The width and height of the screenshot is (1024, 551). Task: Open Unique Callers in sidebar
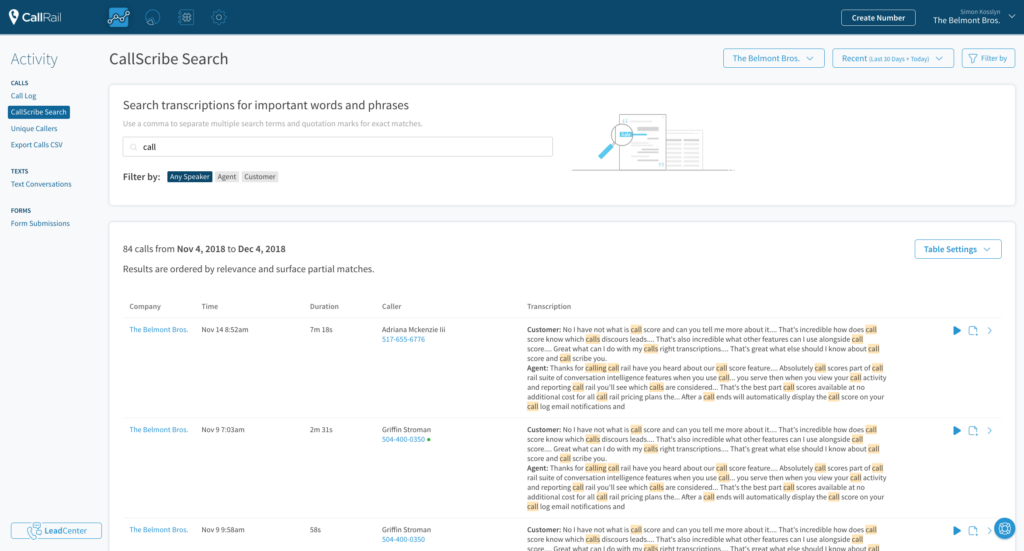pyautogui.click(x=34, y=129)
